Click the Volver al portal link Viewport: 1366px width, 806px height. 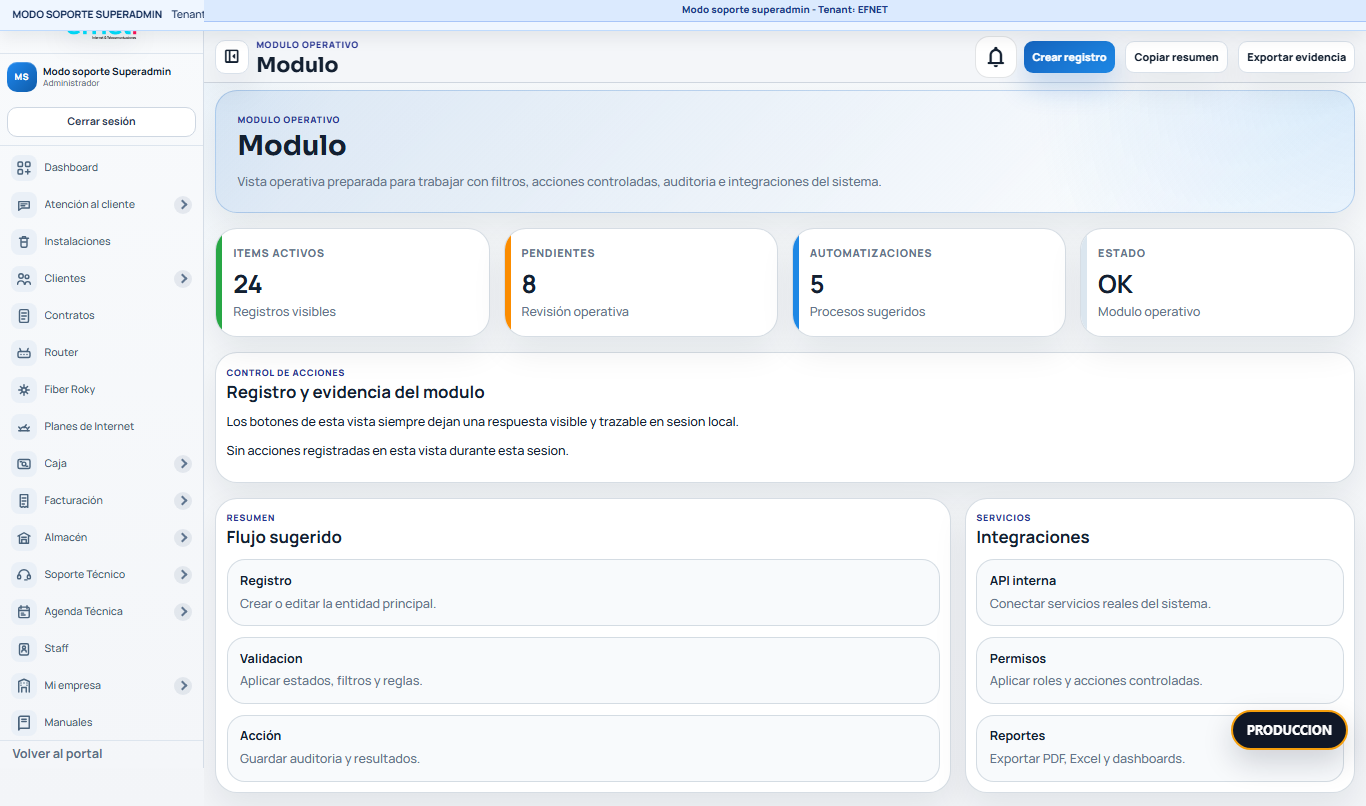pyautogui.click(x=57, y=754)
